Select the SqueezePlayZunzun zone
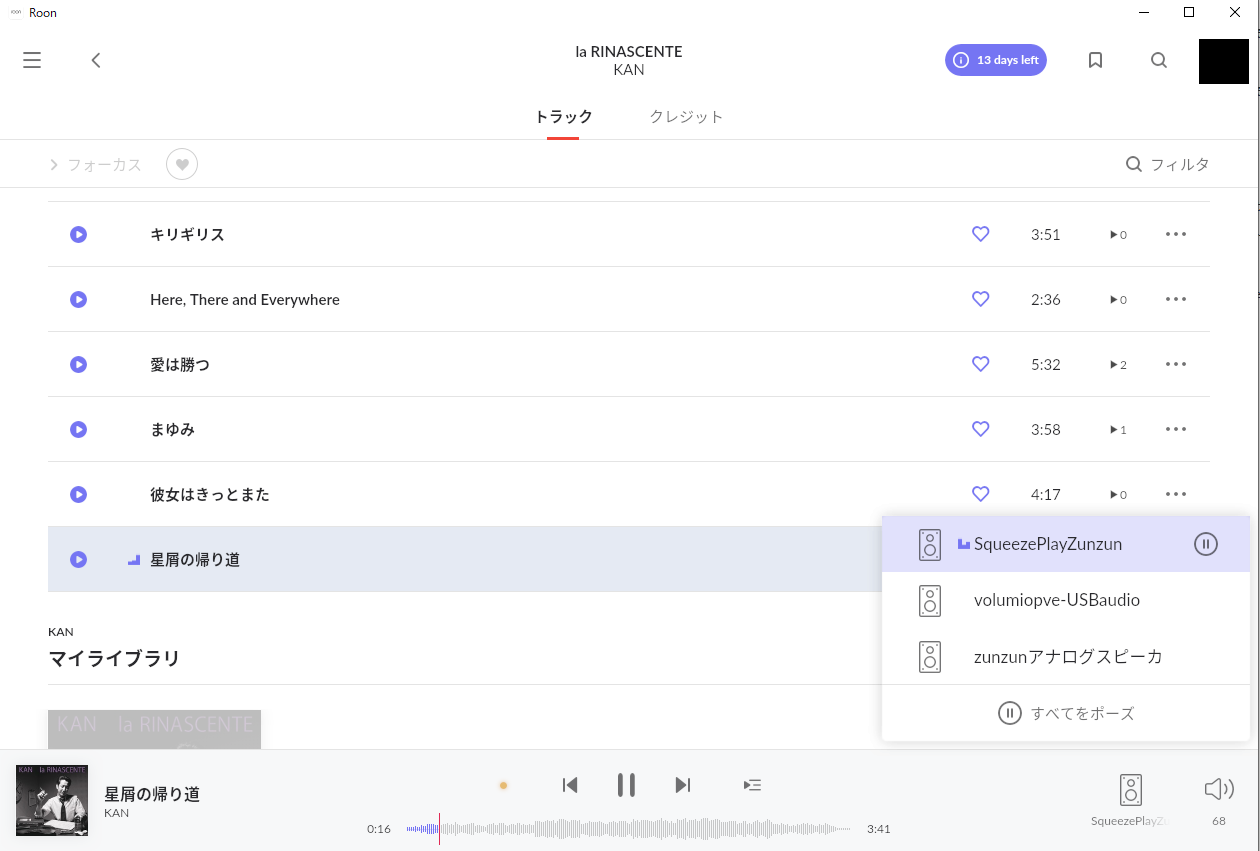1260x851 pixels. coord(1066,544)
